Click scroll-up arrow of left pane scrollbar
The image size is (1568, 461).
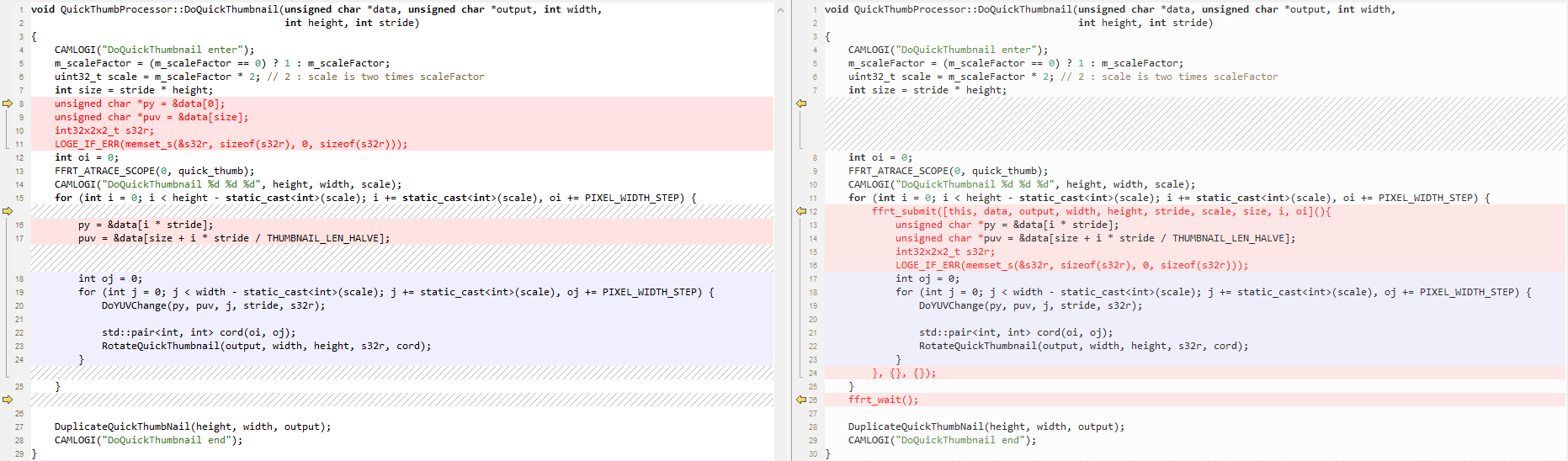pyautogui.click(x=780, y=10)
